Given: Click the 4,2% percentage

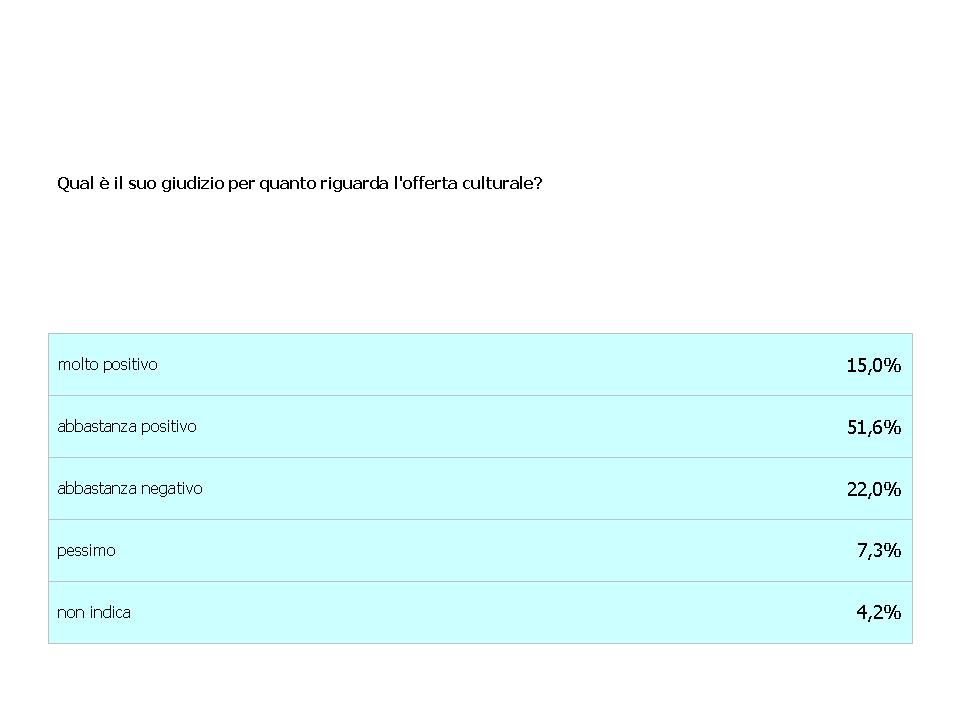Looking at the screenshot, I should 879,612.
